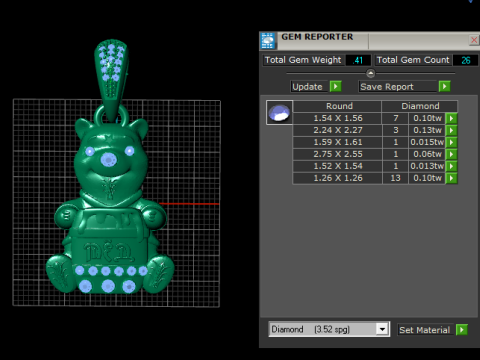The image size is (480, 360).
Task: Close the Gem Reporter panel
Action: (474, 40)
